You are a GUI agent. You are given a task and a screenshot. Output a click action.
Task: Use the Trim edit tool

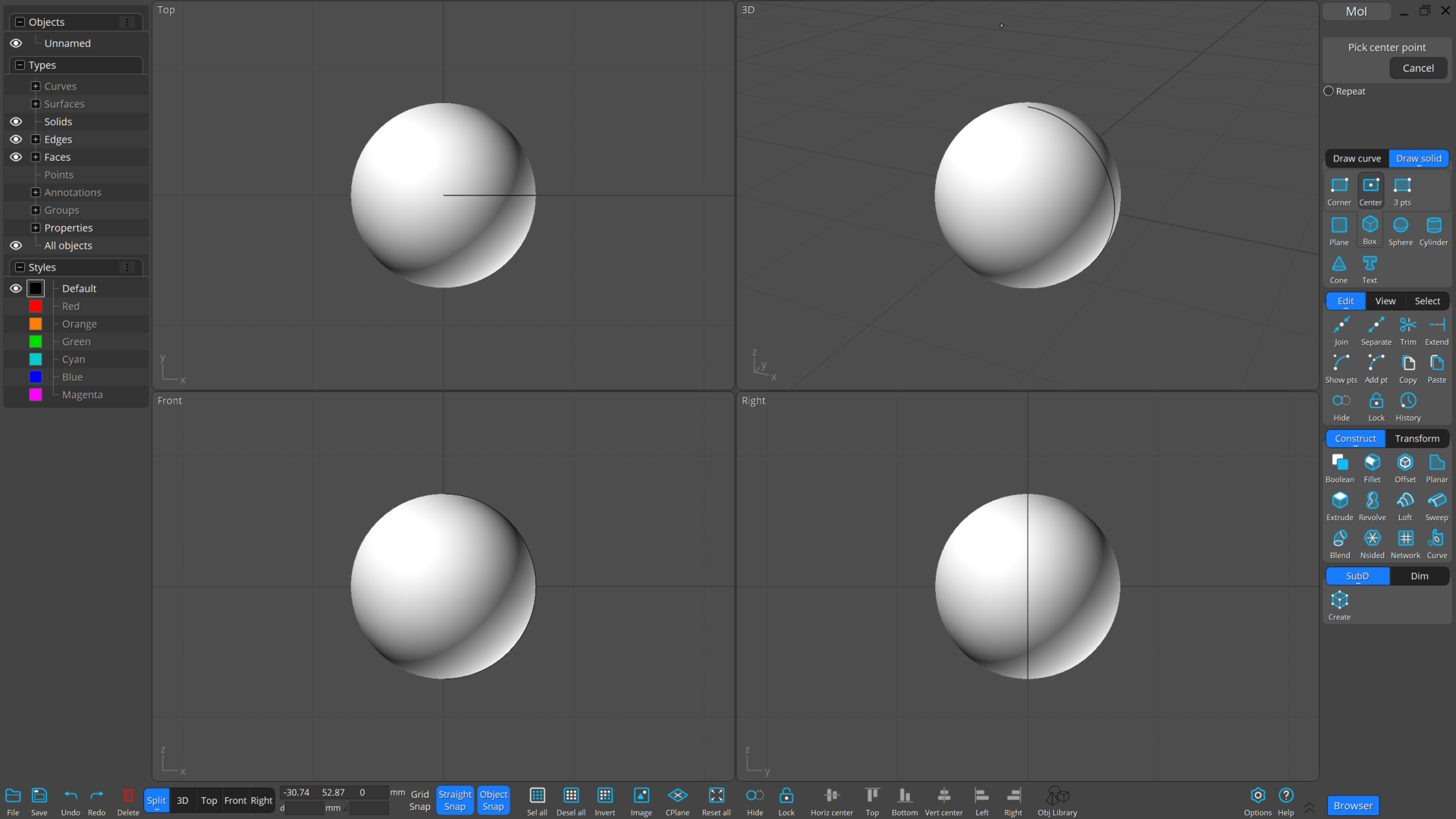tap(1407, 330)
